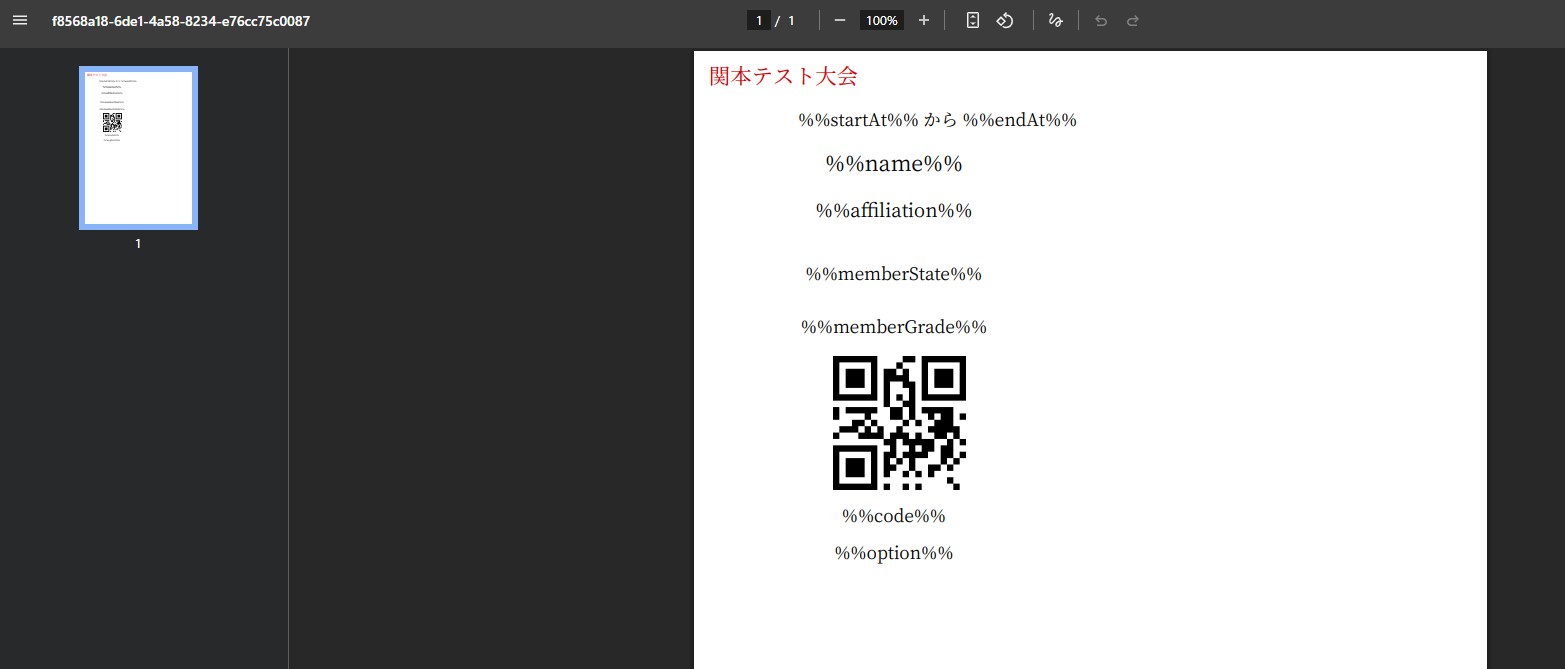The height and width of the screenshot is (669, 1565).
Task: Click the undo arrow in toolbar
Action: click(1101, 21)
